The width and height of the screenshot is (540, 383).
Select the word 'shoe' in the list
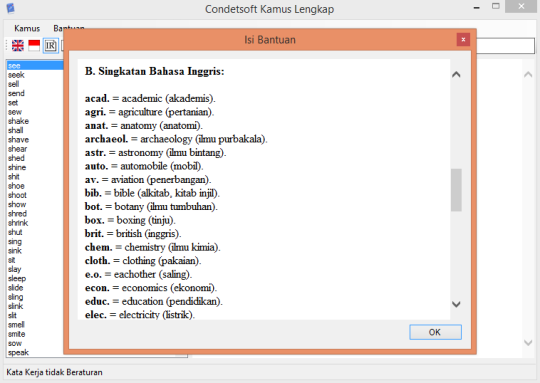tap(16, 186)
